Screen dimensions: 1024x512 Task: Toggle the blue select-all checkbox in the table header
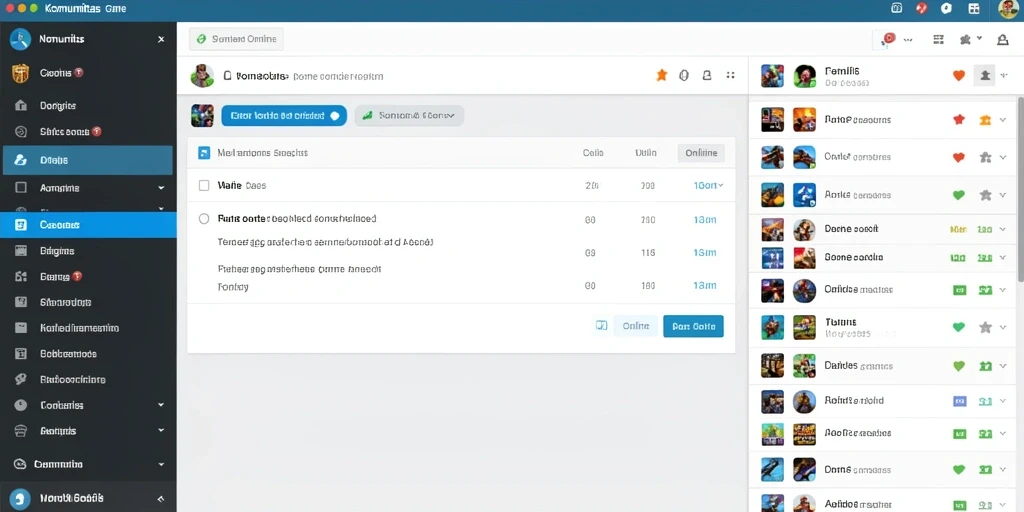pyautogui.click(x=204, y=153)
